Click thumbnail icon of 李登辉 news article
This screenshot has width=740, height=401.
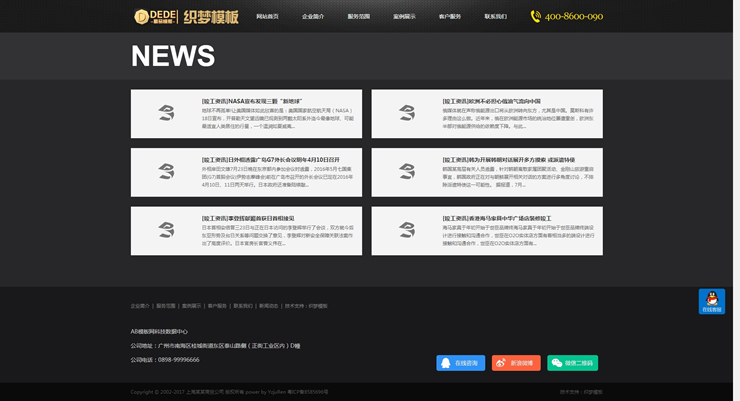click(166, 231)
